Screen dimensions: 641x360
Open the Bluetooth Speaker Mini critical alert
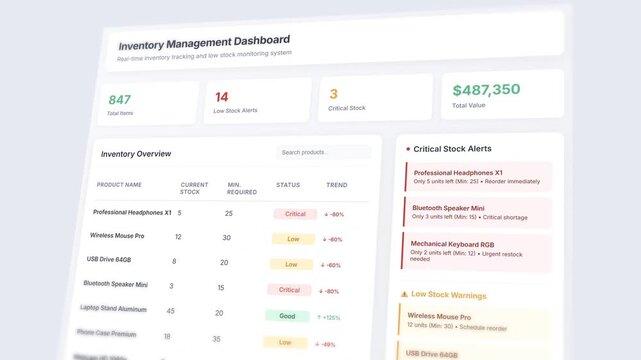tap(477, 212)
